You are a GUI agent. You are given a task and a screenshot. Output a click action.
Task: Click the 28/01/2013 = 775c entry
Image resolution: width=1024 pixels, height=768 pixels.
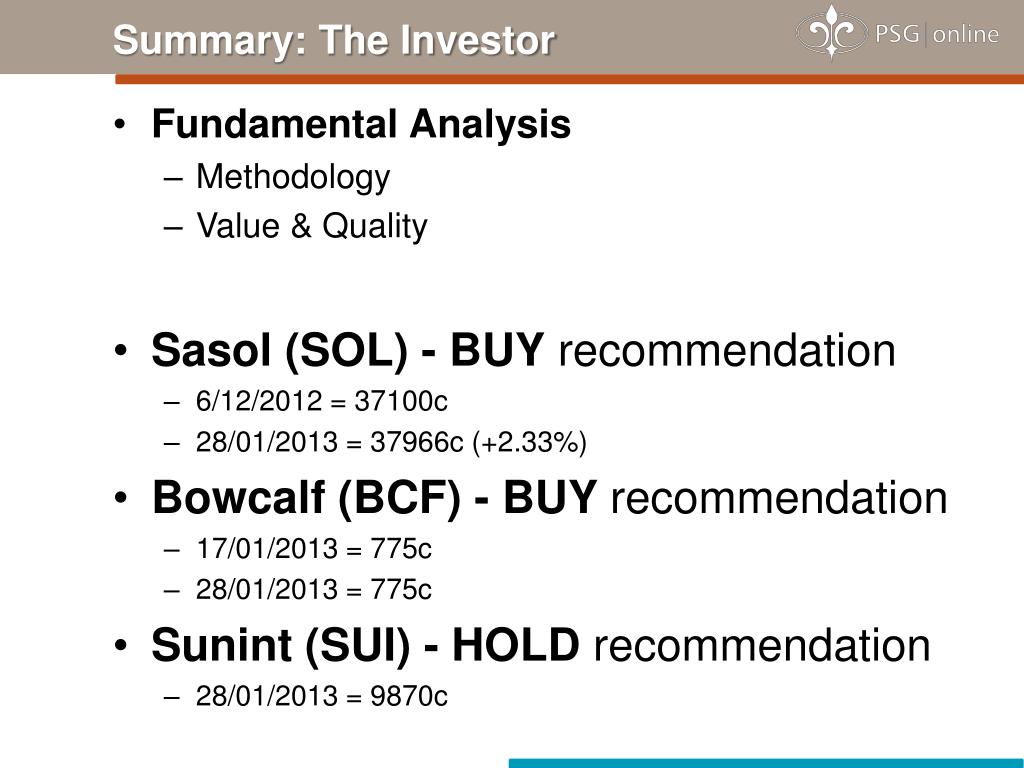[x=313, y=589]
